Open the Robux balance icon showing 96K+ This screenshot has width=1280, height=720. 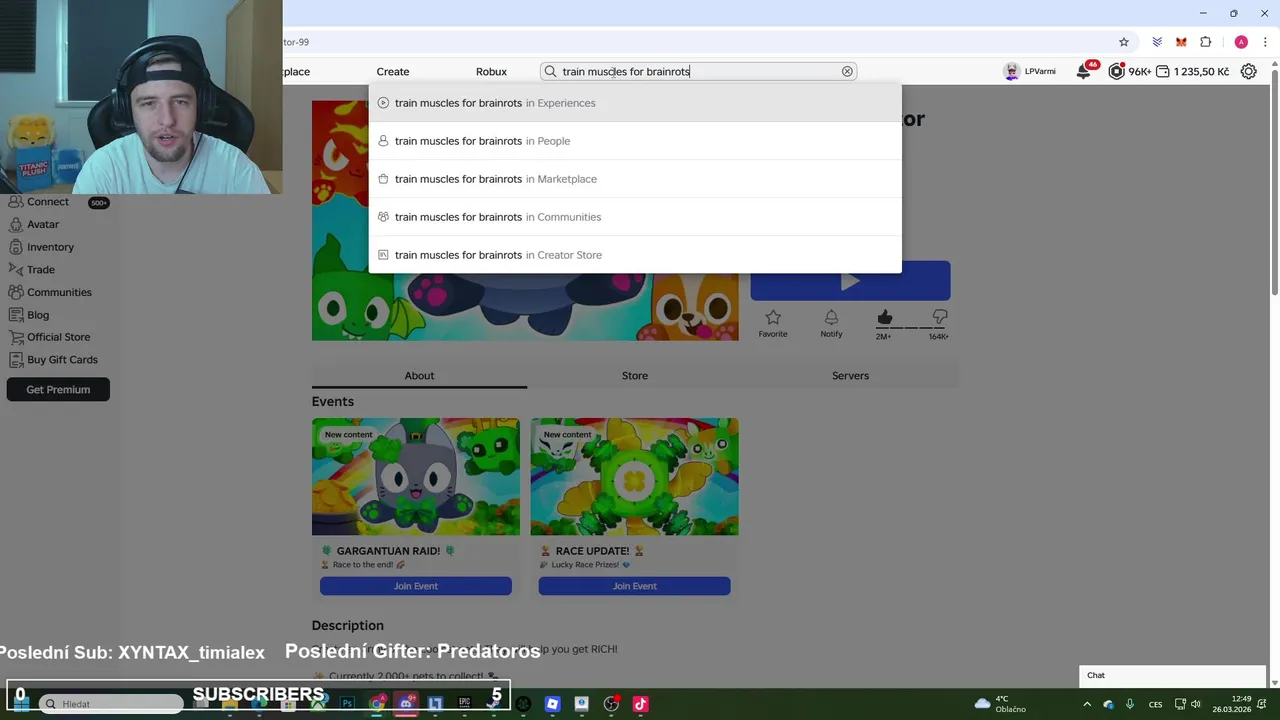pyautogui.click(x=1117, y=71)
